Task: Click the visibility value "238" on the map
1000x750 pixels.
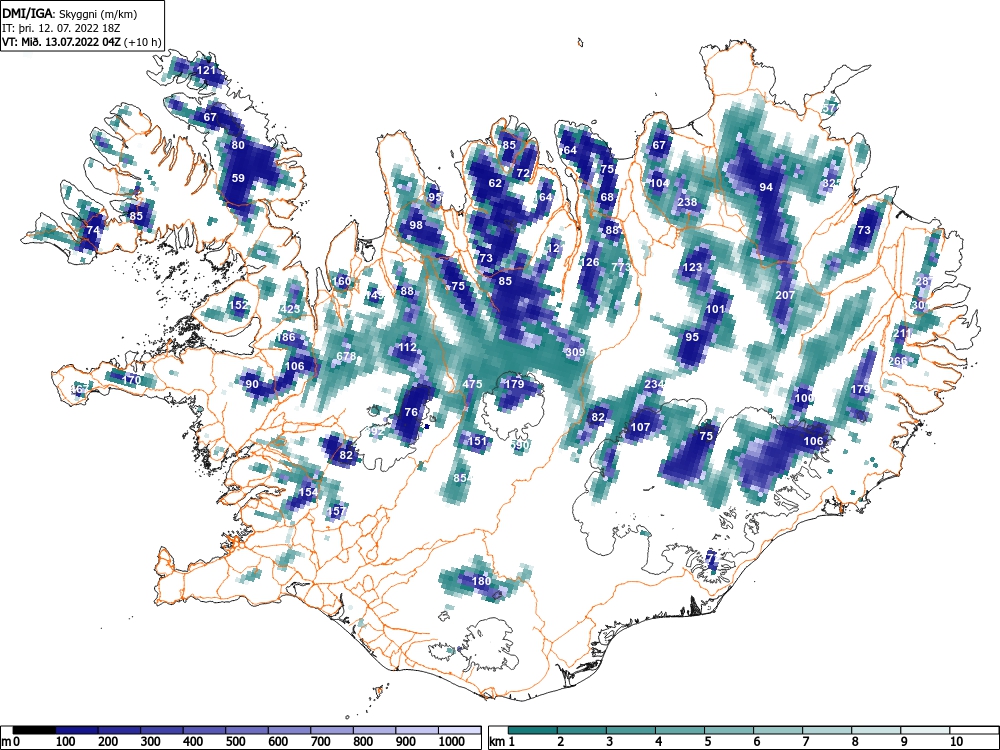Action: click(688, 202)
